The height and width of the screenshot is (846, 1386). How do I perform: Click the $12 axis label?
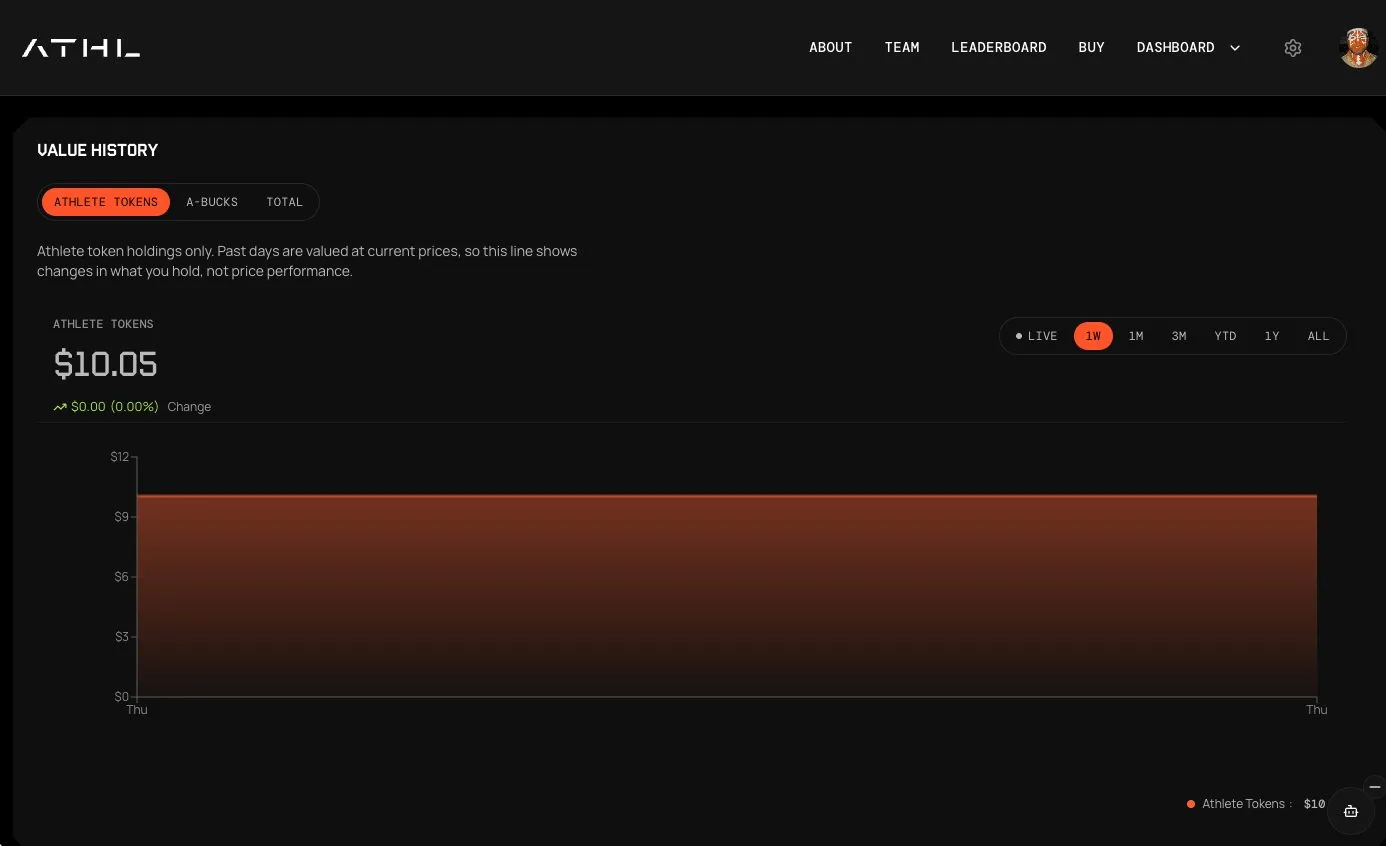coord(120,457)
